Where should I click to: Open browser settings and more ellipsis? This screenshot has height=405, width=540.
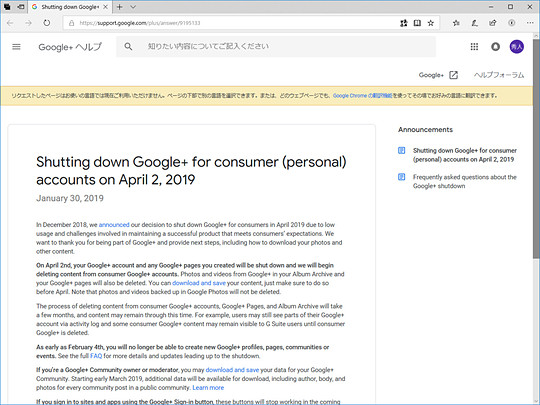(530, 23)
